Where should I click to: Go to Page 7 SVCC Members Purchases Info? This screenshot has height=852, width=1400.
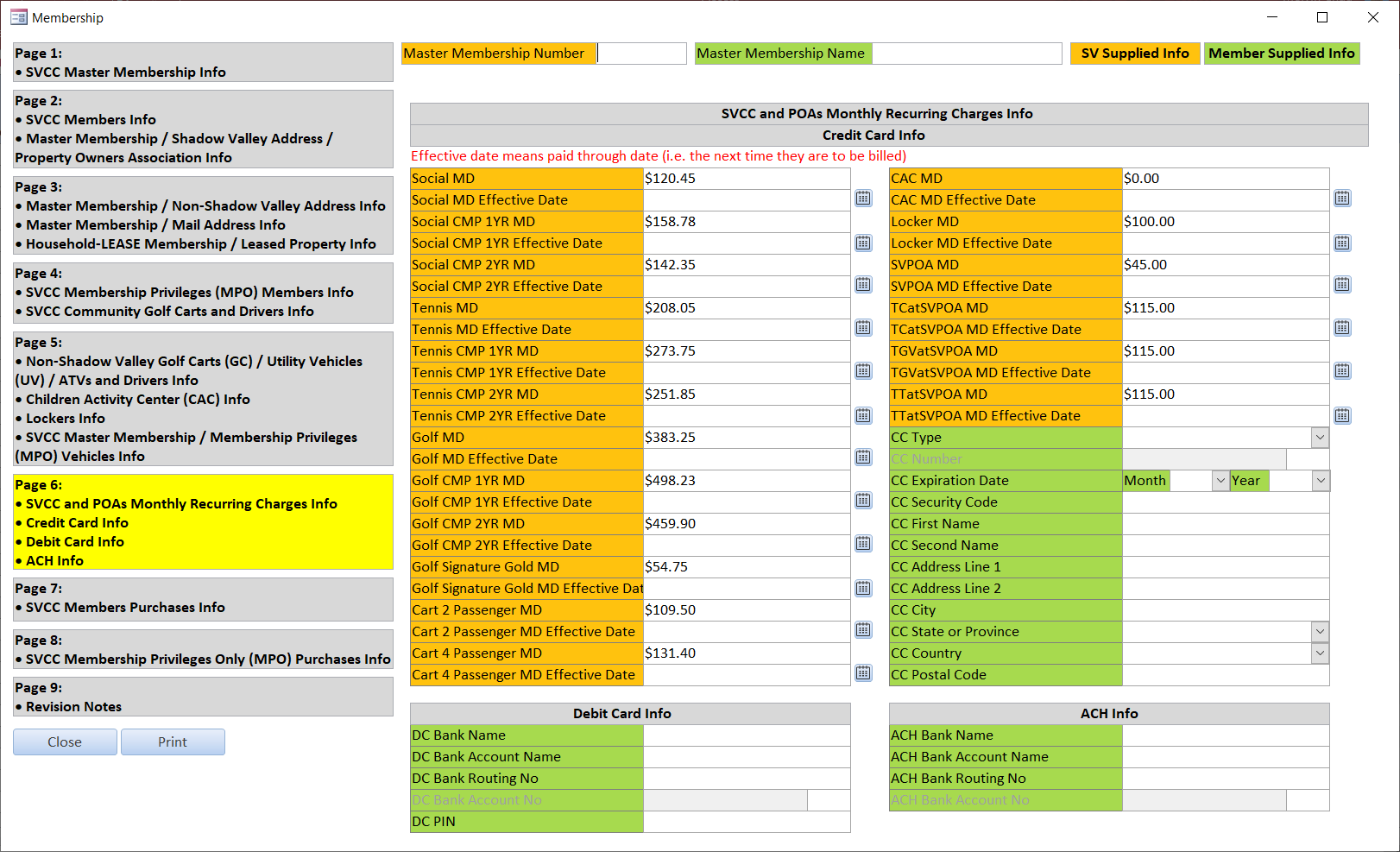[203, 599]
